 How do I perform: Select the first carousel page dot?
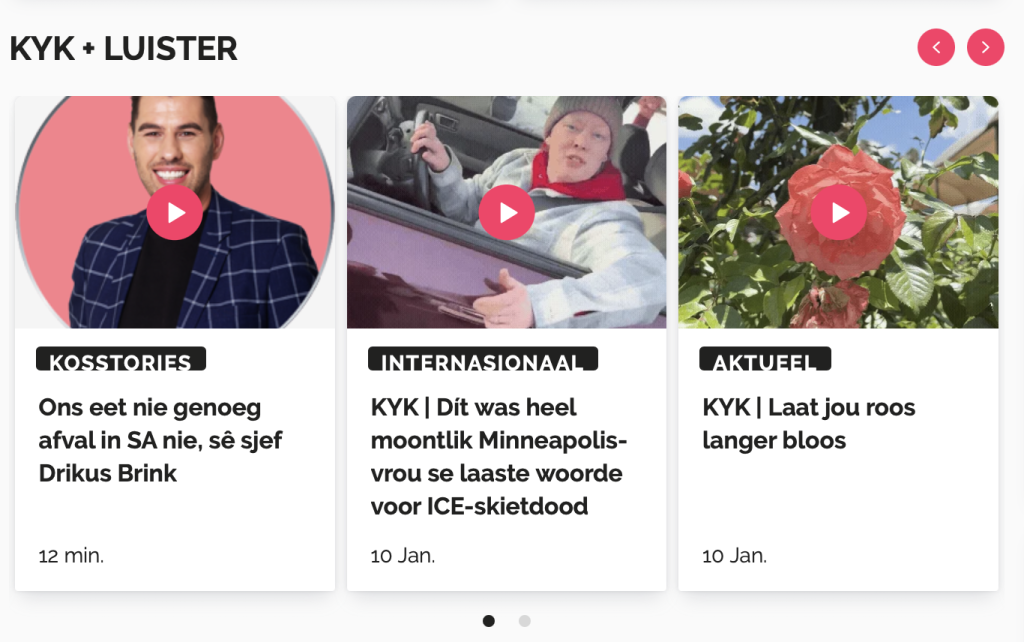(488, 621)
